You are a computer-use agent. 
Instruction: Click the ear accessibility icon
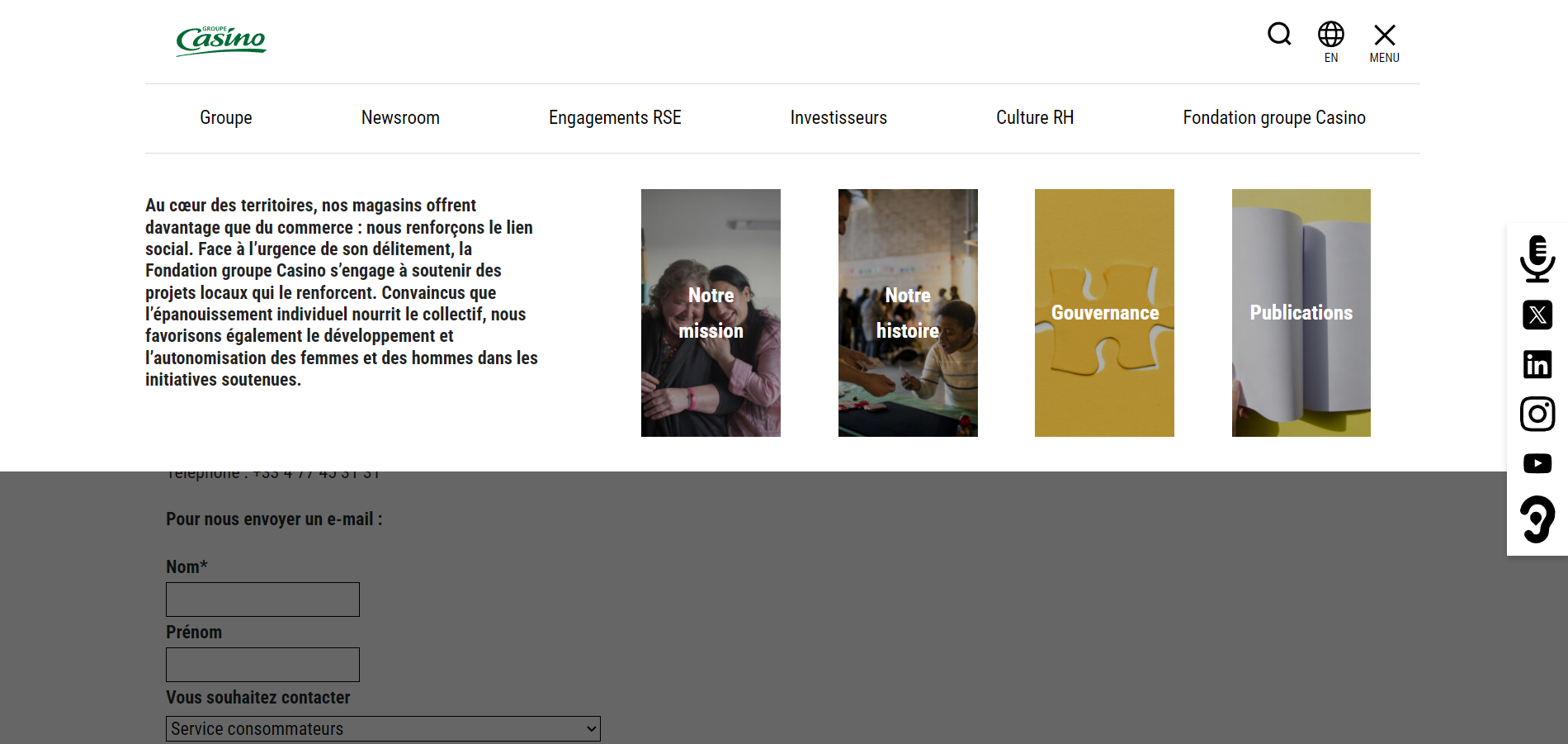[x=1537, y=519]
